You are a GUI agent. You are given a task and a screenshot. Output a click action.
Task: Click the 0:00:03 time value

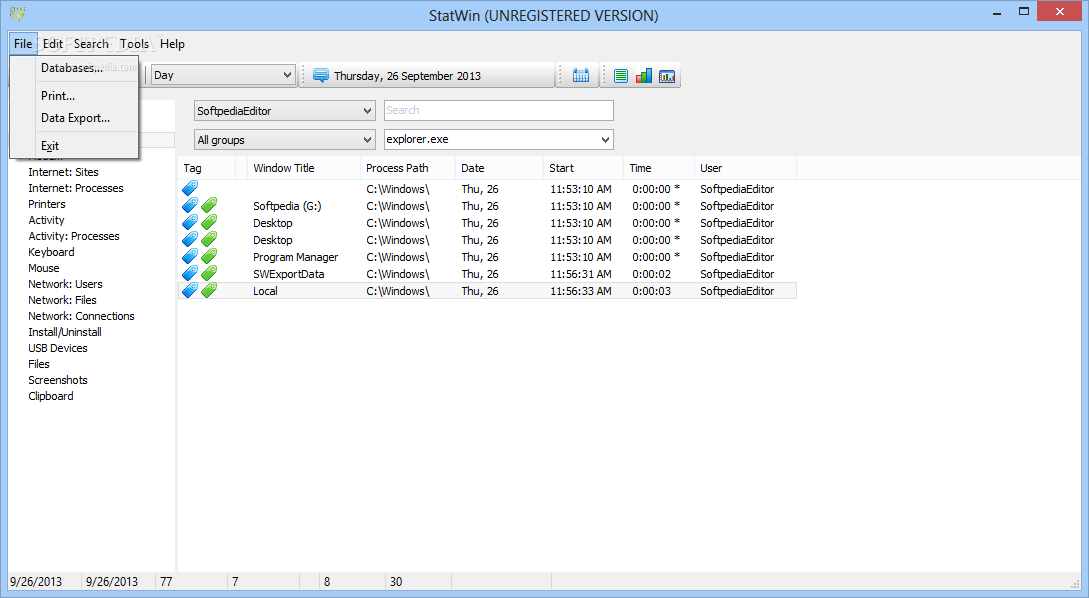coord(651,291)
